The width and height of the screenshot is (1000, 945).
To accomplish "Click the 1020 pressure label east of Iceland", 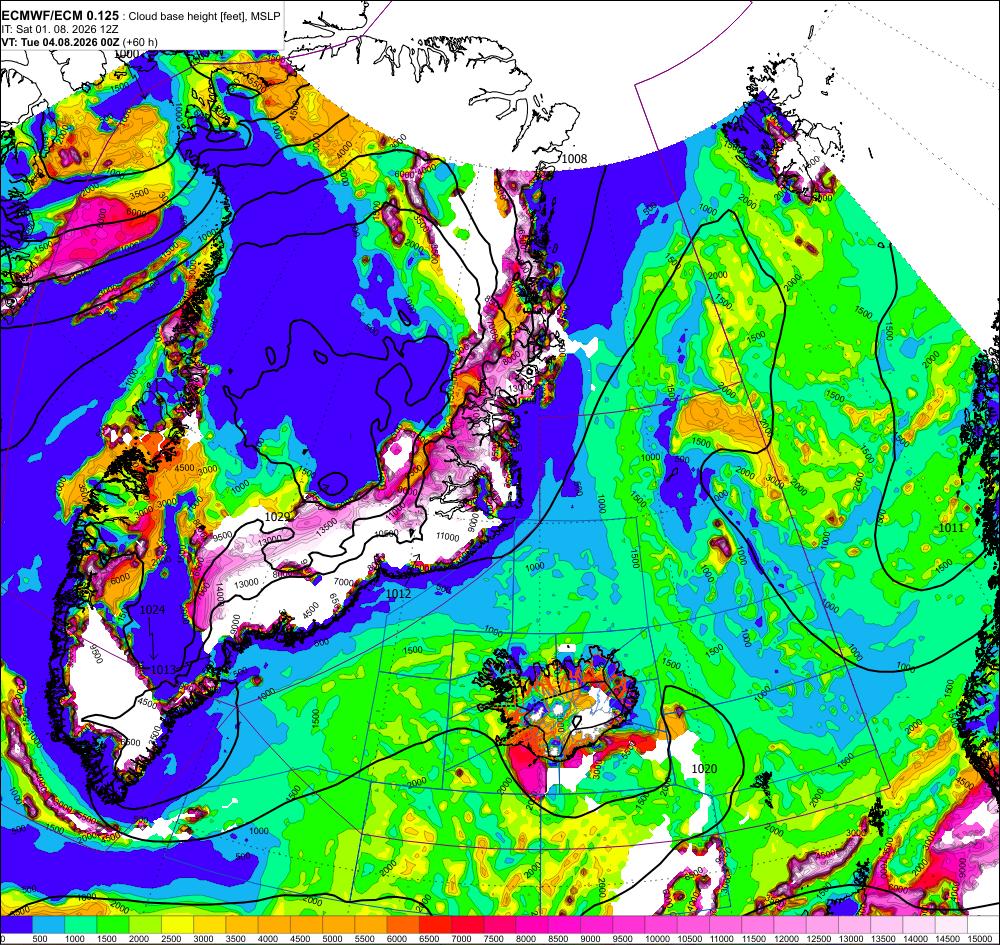I will pyautogui.click(x=704, y=769).
